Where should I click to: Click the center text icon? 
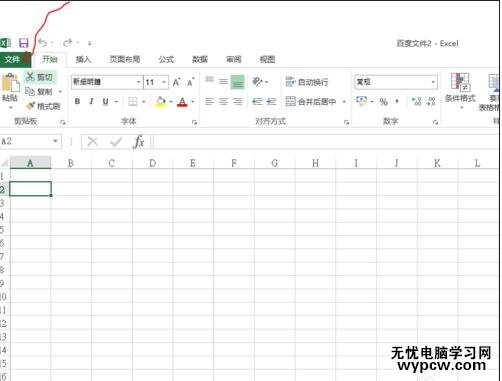point(223,101)
